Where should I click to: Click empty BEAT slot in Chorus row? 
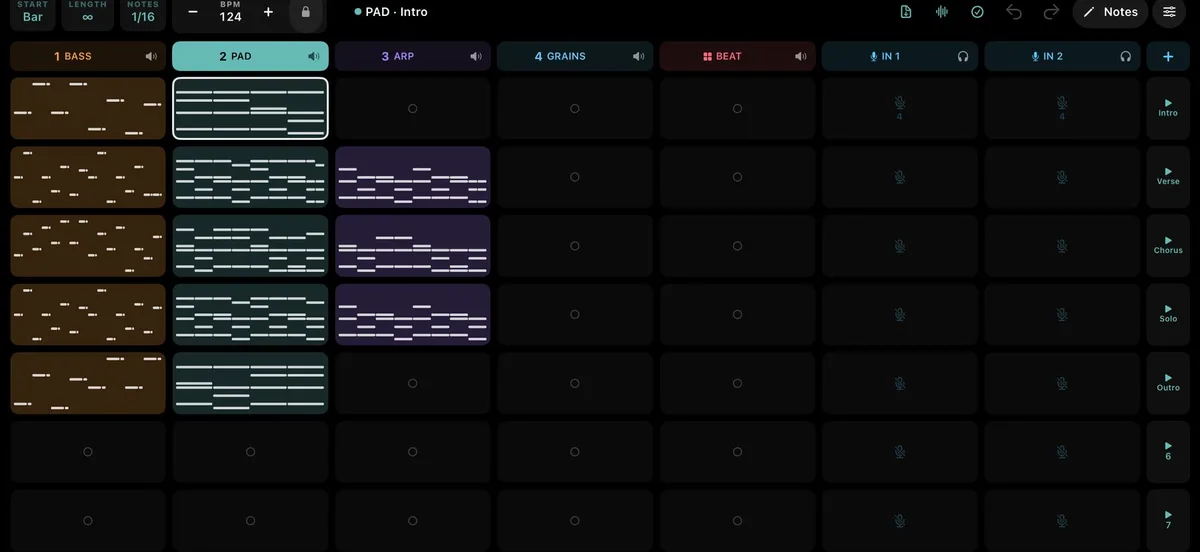[737, 245]
